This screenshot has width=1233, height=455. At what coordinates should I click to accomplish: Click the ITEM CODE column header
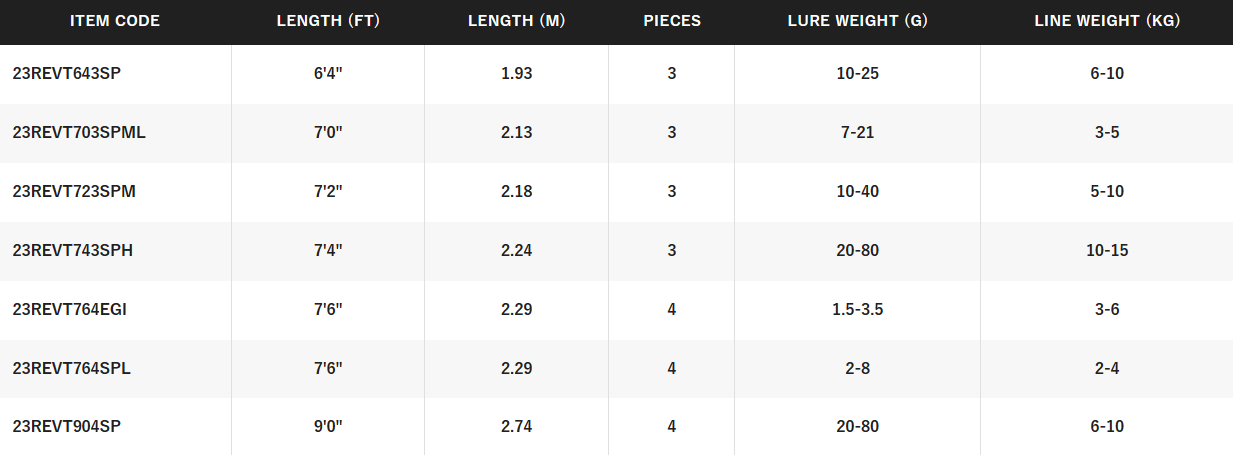point(115,21)
